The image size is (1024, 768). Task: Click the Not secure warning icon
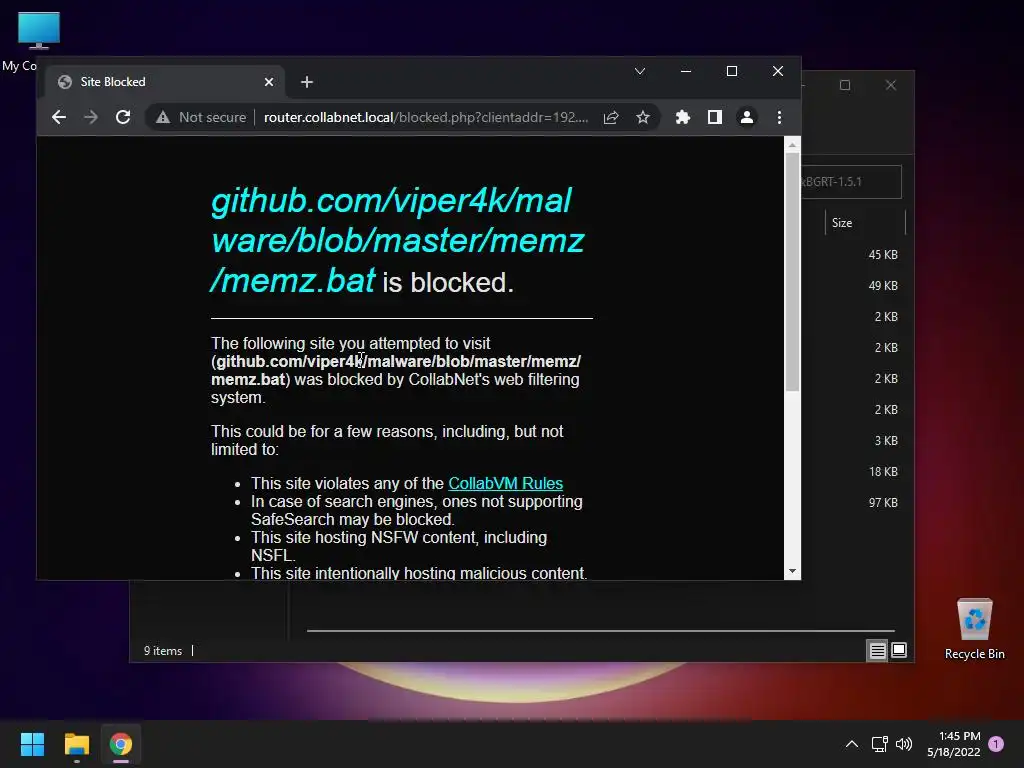[x=163, y=118]
